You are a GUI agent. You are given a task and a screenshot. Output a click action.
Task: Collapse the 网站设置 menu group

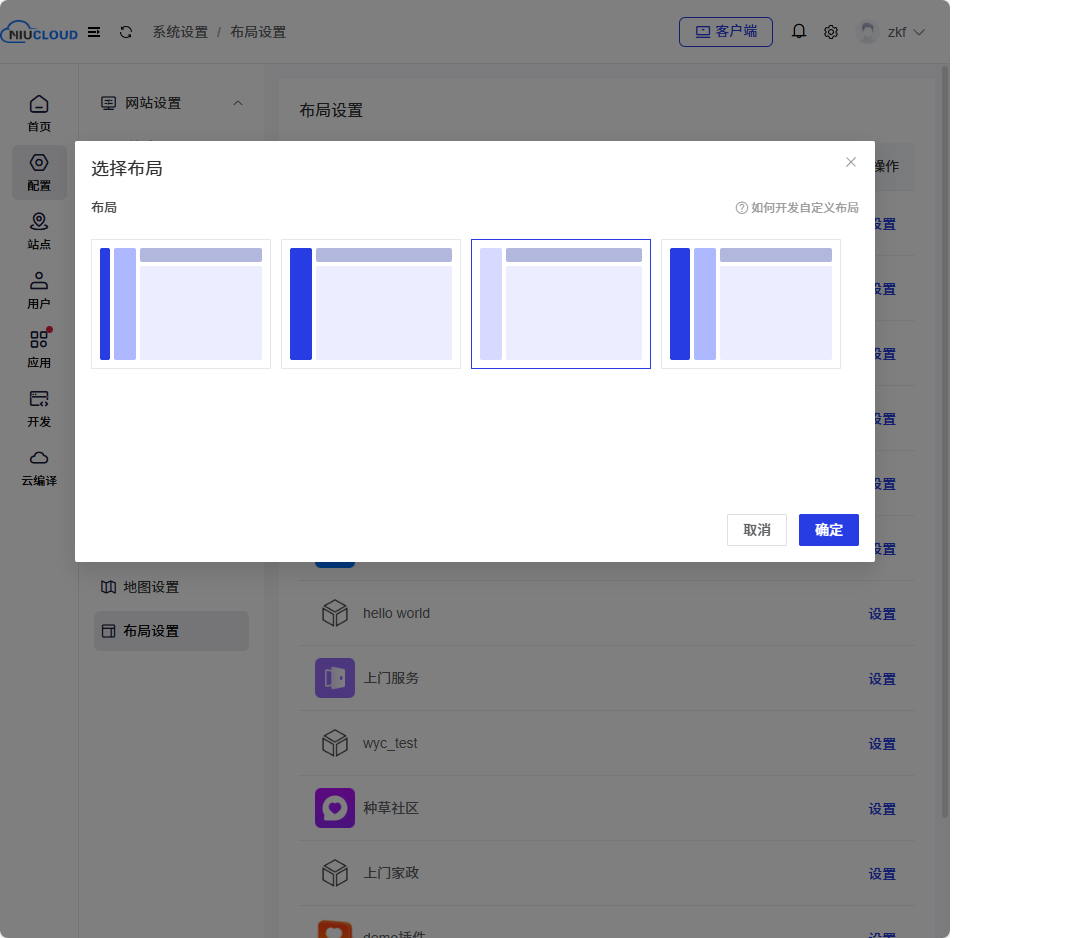coord(238,103)
